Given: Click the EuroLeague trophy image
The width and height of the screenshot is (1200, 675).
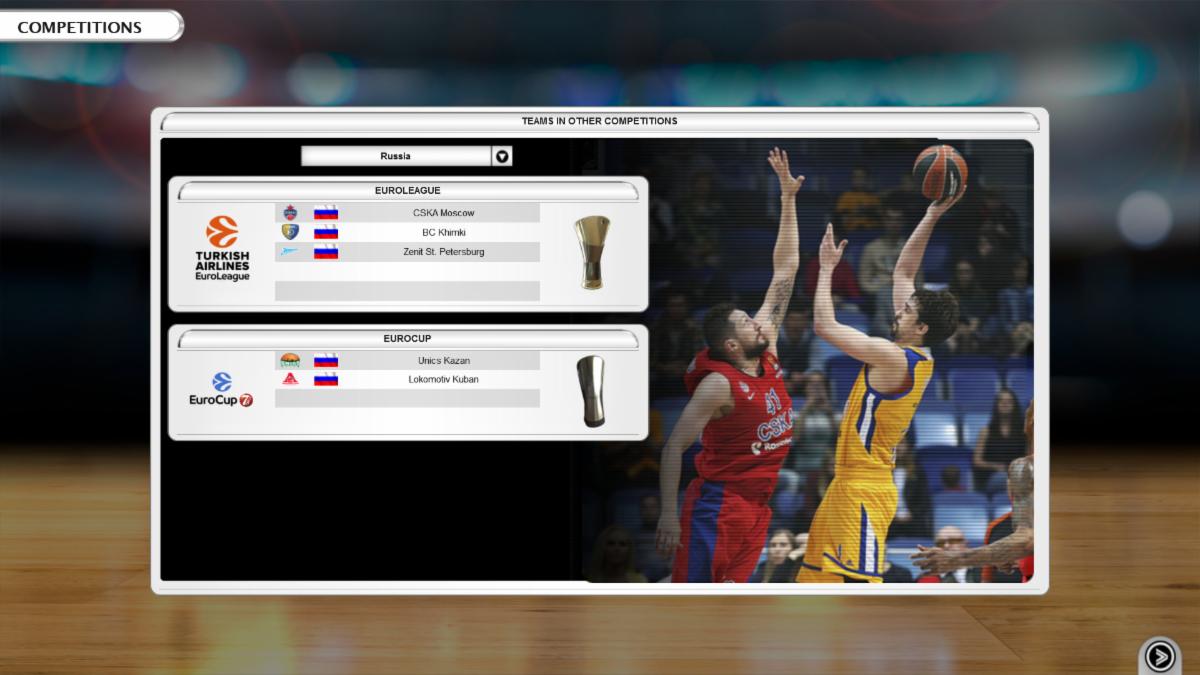Looking at the screenshot, I should pos(592,253).
